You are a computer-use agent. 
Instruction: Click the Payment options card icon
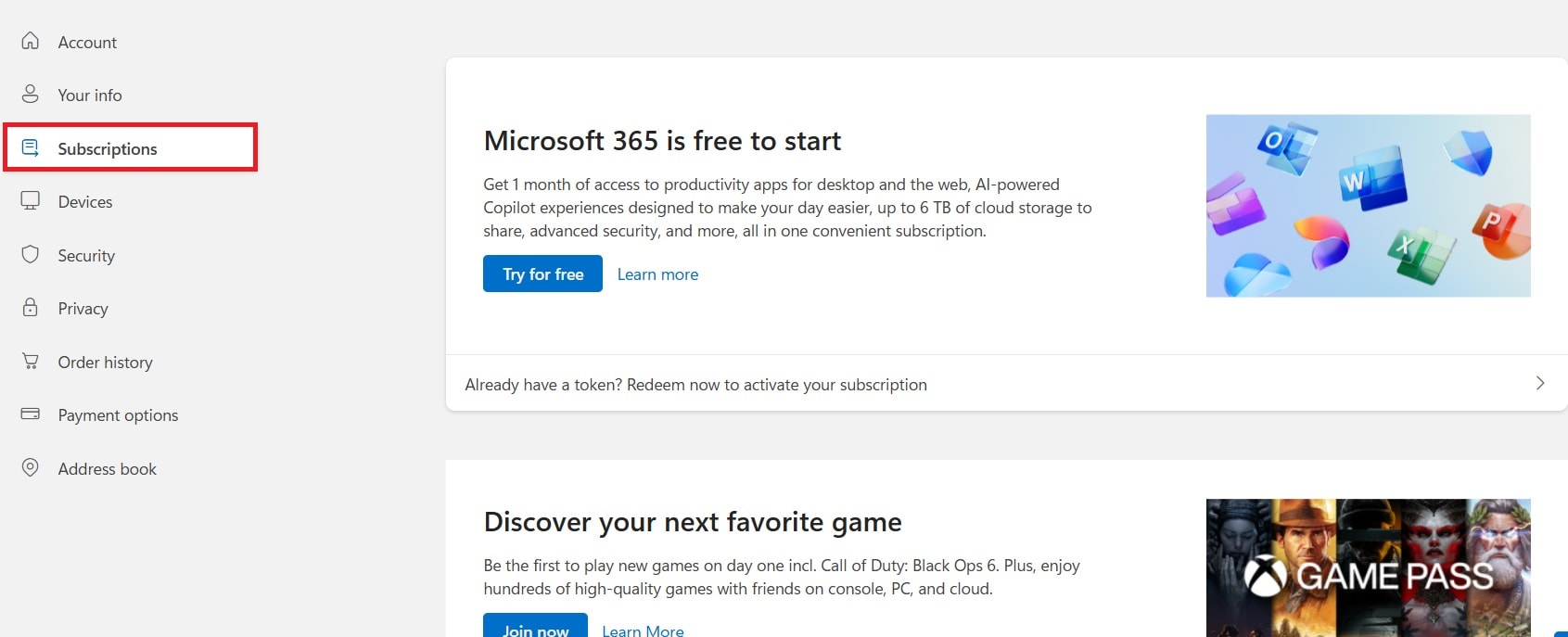tap(31, 414)
